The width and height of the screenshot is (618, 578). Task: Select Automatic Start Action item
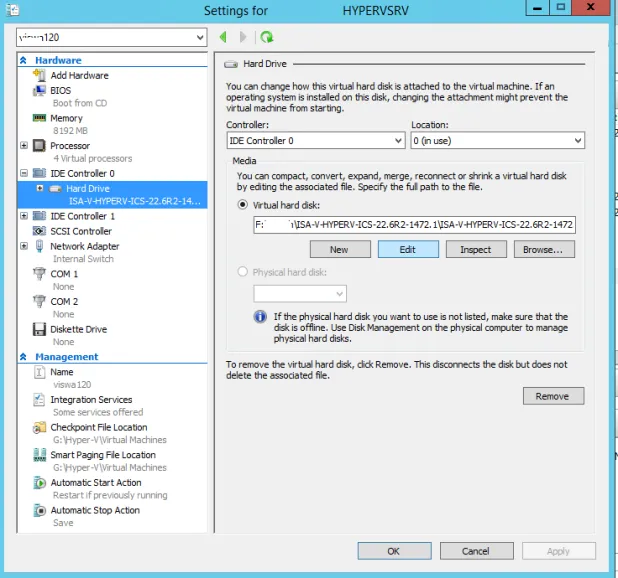[96, 483]
